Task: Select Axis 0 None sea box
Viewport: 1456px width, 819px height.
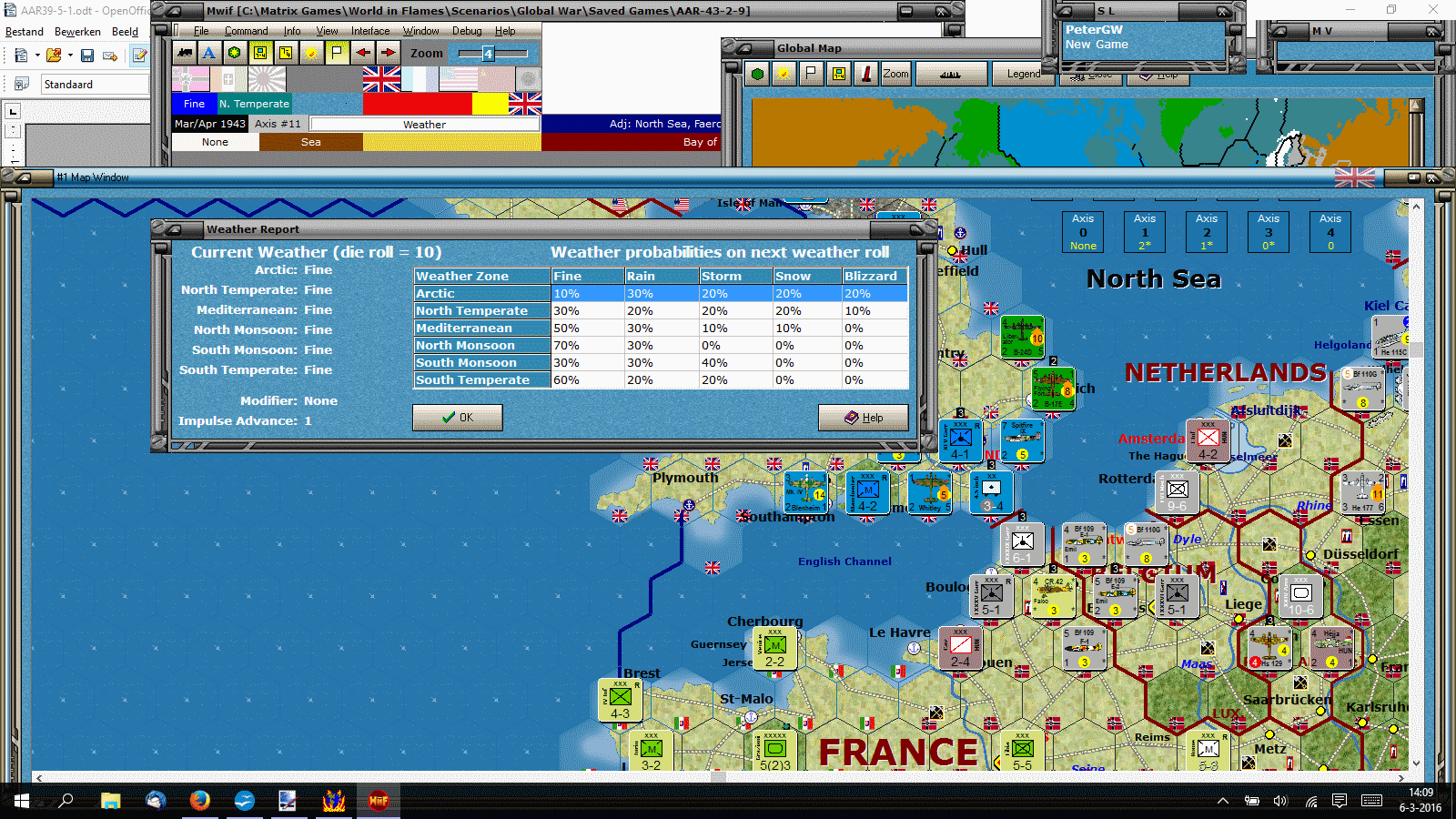Action: coord(1083,232)
